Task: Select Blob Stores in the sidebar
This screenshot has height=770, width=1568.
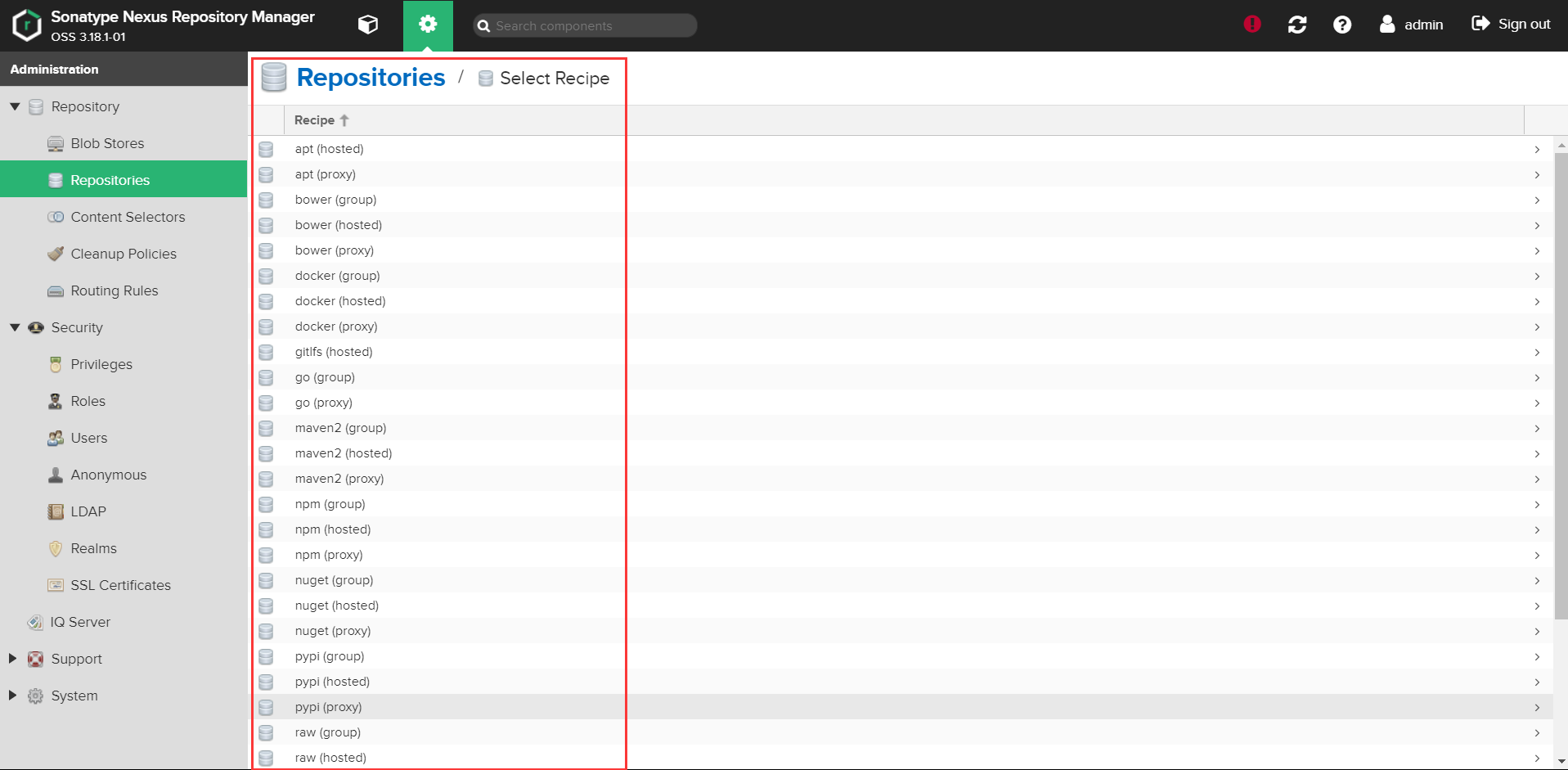Action: click(124, 143)
